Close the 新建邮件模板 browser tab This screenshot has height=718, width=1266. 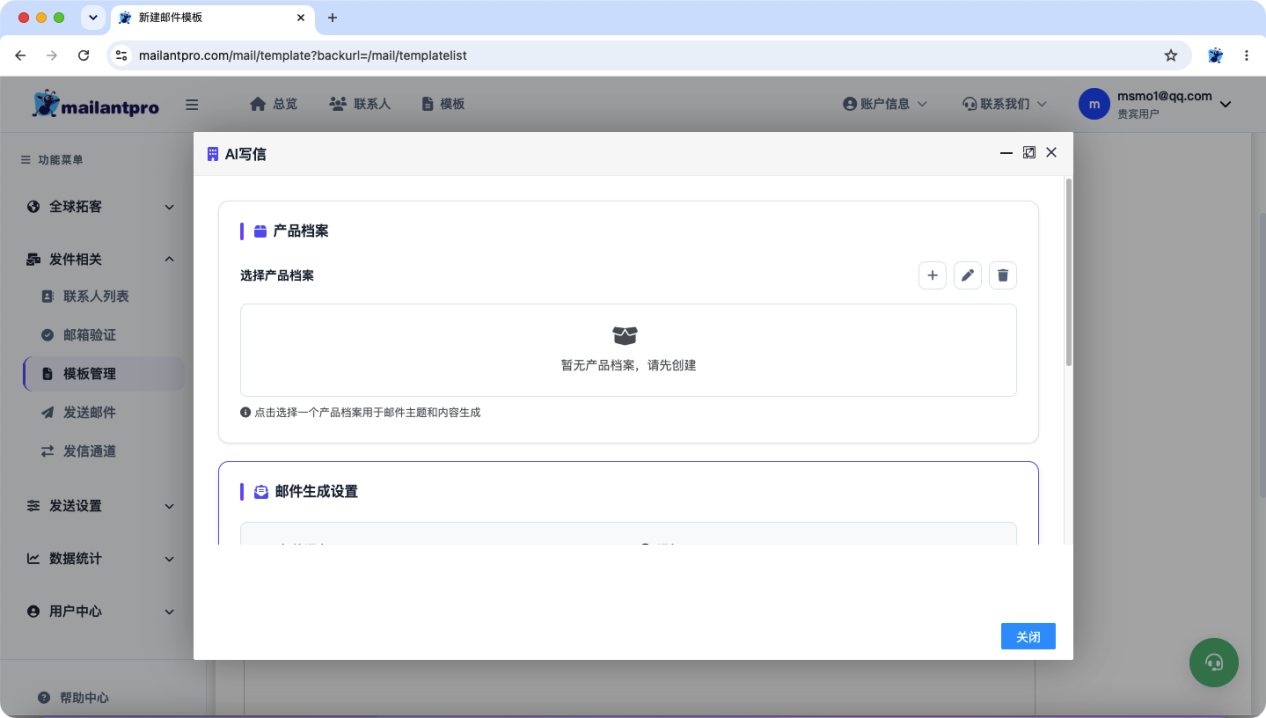(x=301, y=18)
